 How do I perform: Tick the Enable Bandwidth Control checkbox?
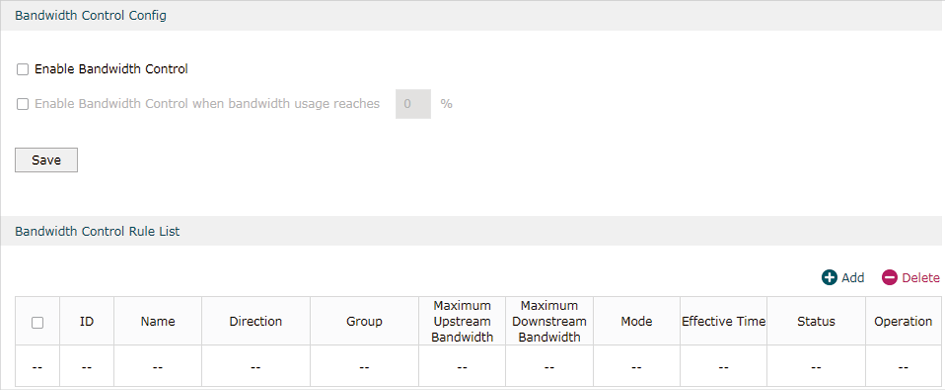(x=23, y=69)
